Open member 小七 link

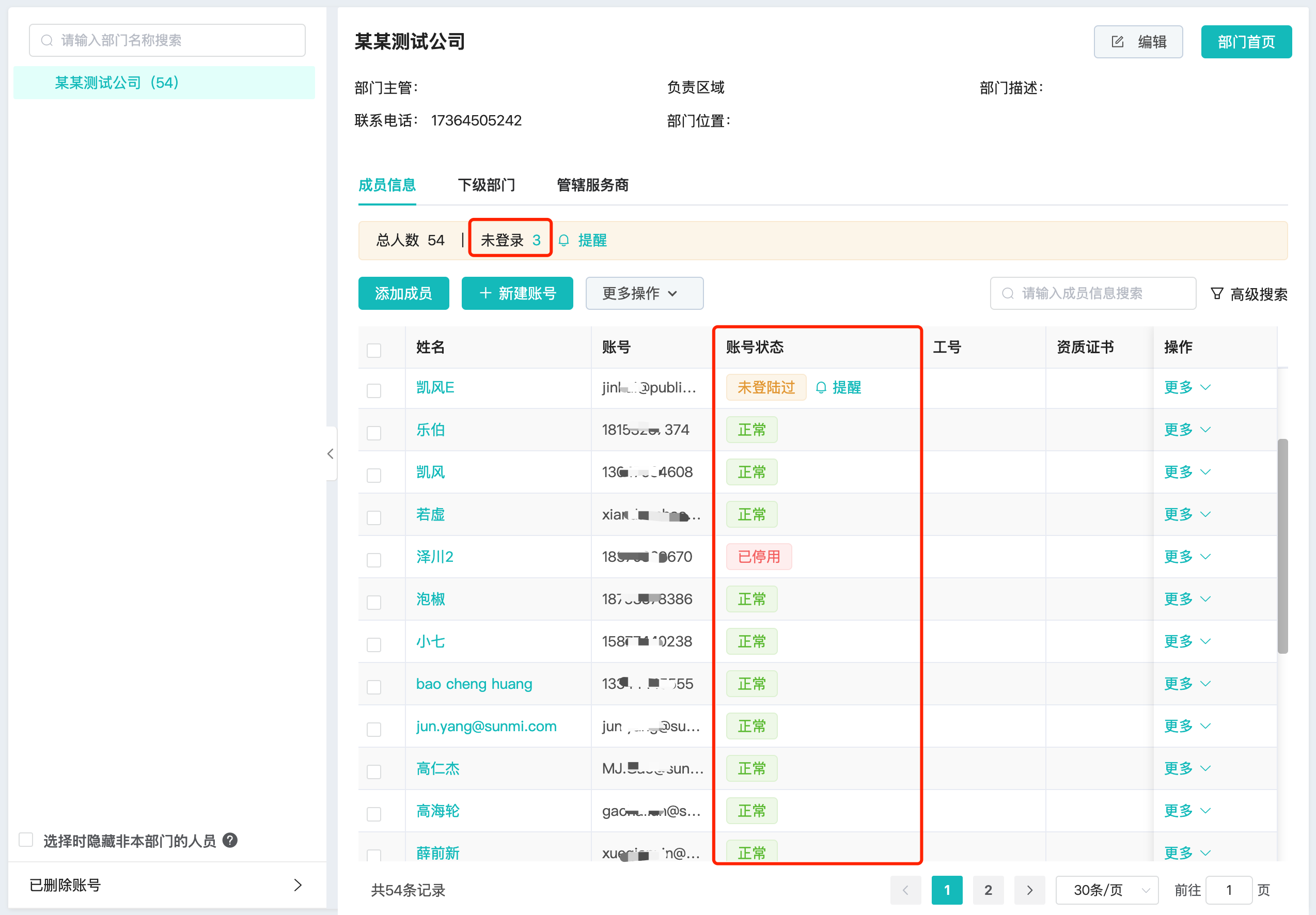(430, 642)
